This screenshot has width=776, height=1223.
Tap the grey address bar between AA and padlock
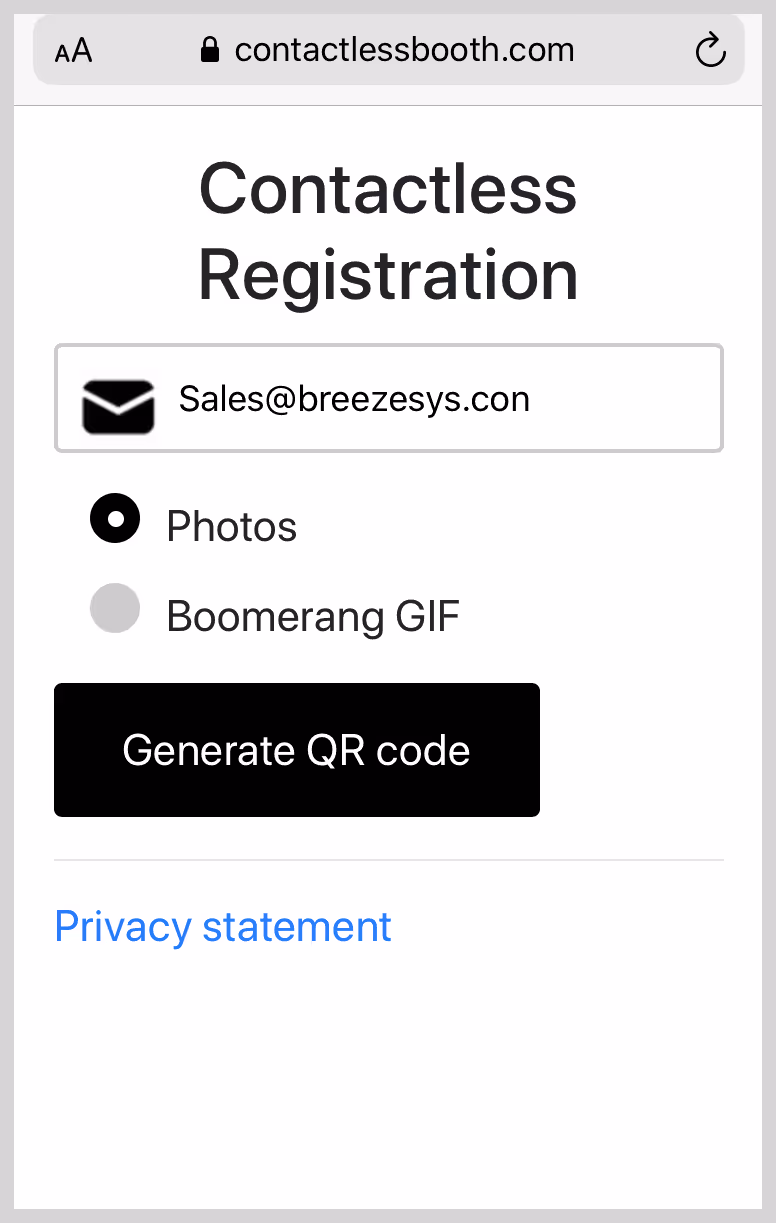tap(146, 50)
